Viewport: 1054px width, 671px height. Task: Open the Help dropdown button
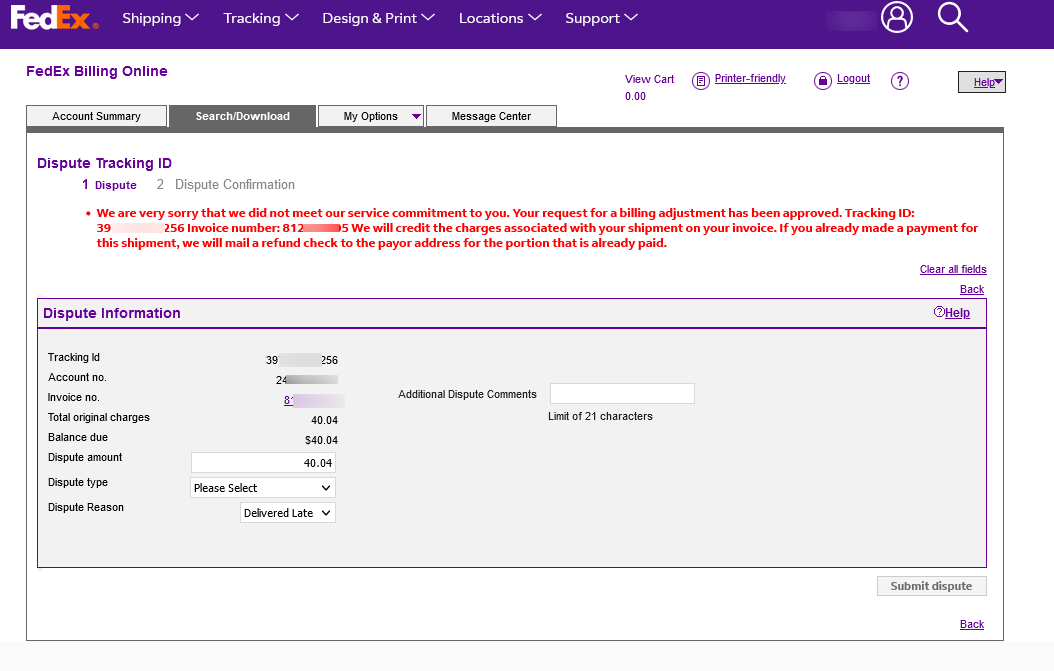[x=981, y=82]
